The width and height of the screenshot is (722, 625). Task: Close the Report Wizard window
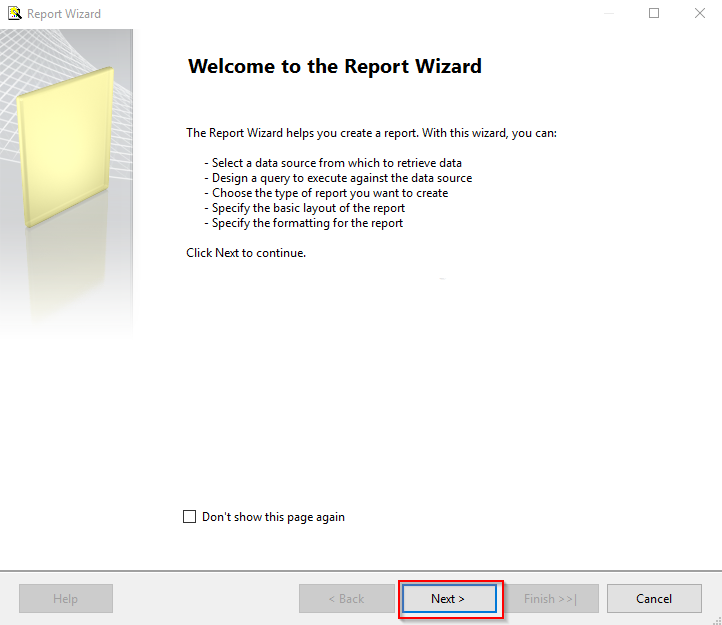coord(700,13)
